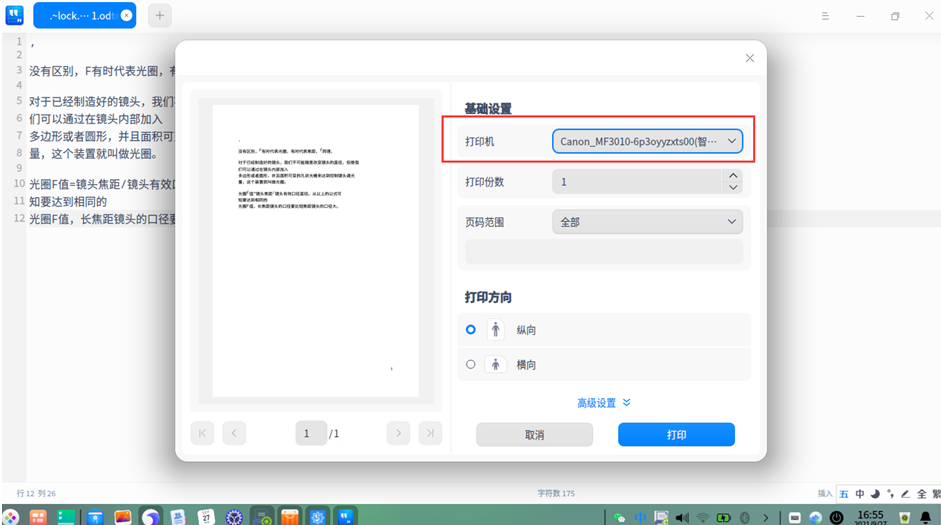Close the lock 1.odt tab

pos(126,16)
